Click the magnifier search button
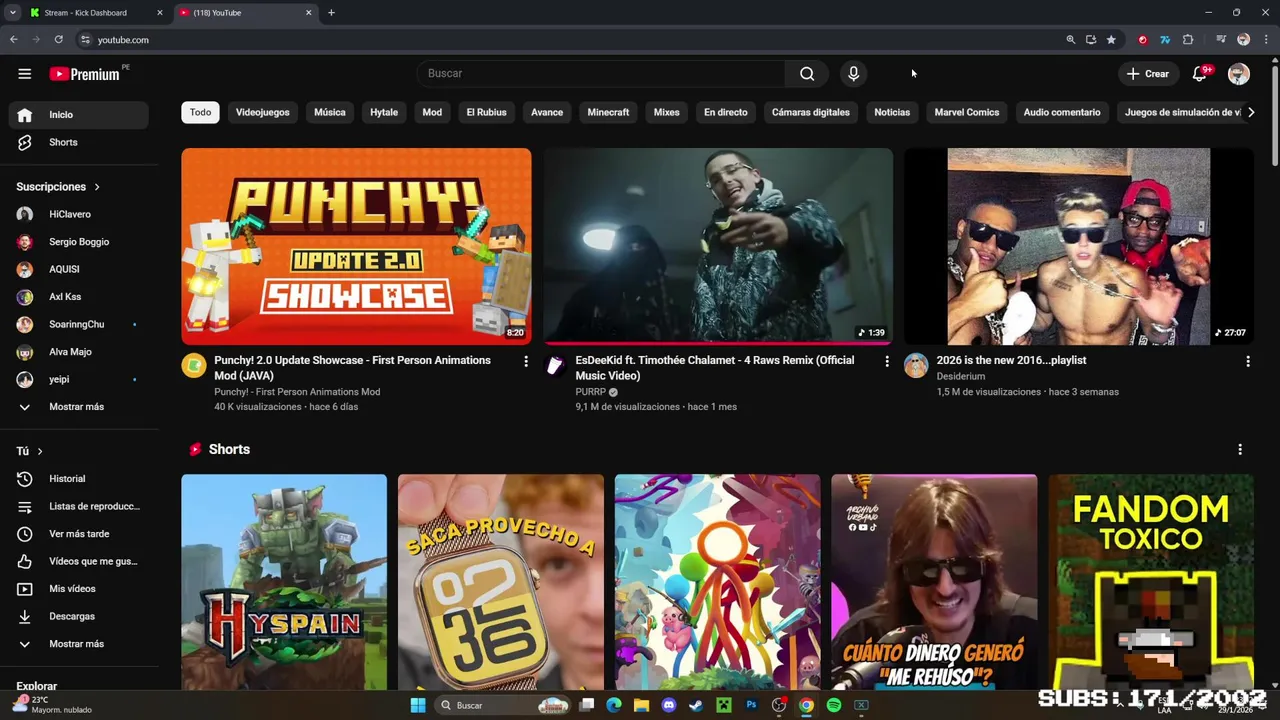The height and width of the screenshot is (720, 1280). tap(807, 73)
